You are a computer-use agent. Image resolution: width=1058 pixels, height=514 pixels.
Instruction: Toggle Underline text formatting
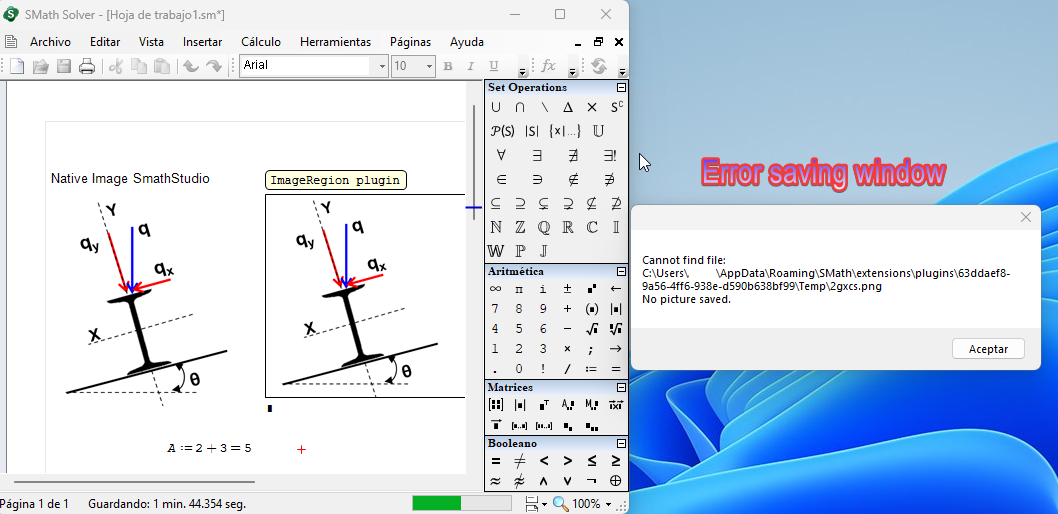click(x=493, y=66)
